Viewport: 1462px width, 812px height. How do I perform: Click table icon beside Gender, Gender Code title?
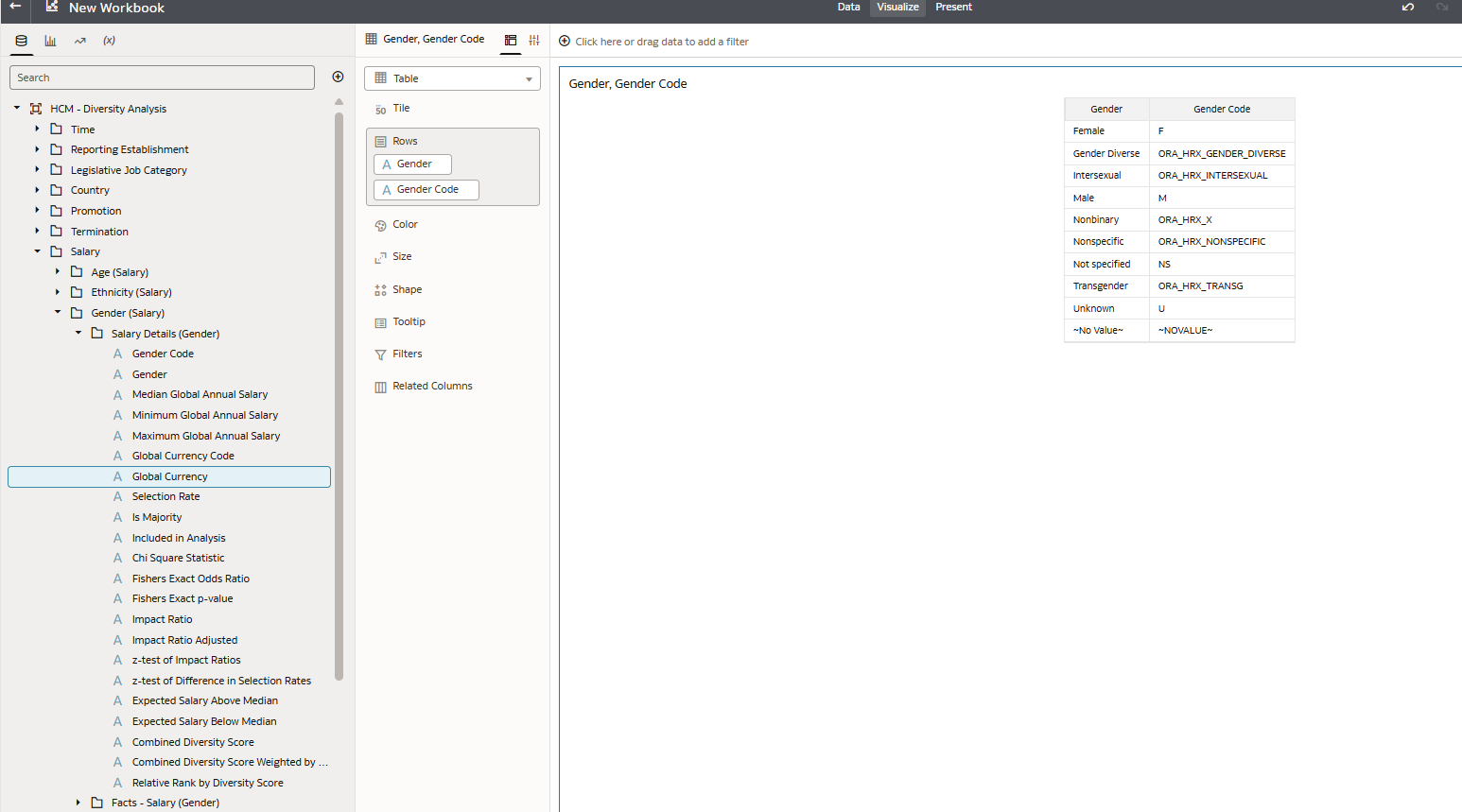click(372, 39)
